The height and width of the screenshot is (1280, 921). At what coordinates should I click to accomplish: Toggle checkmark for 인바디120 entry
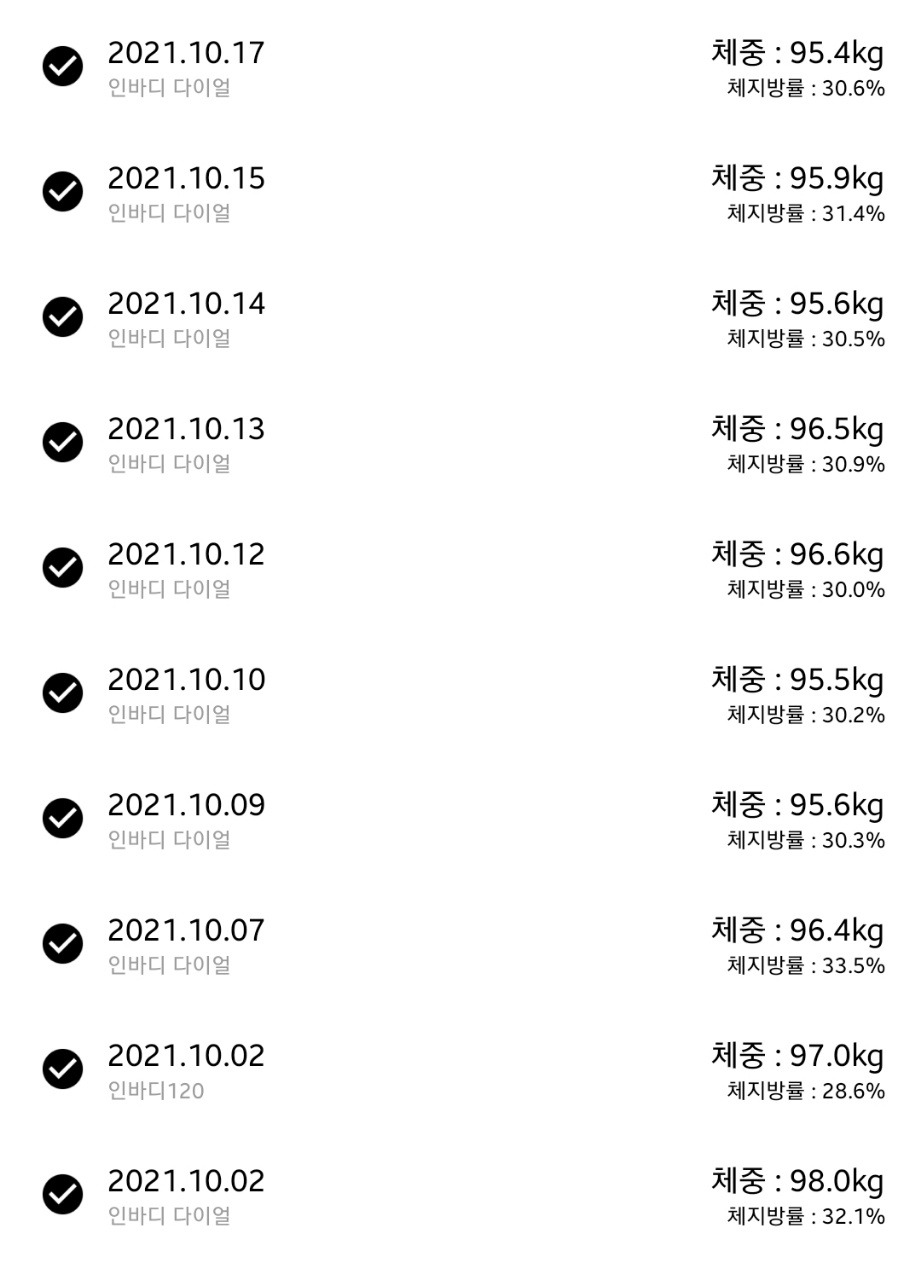[x=62, y=1069]
